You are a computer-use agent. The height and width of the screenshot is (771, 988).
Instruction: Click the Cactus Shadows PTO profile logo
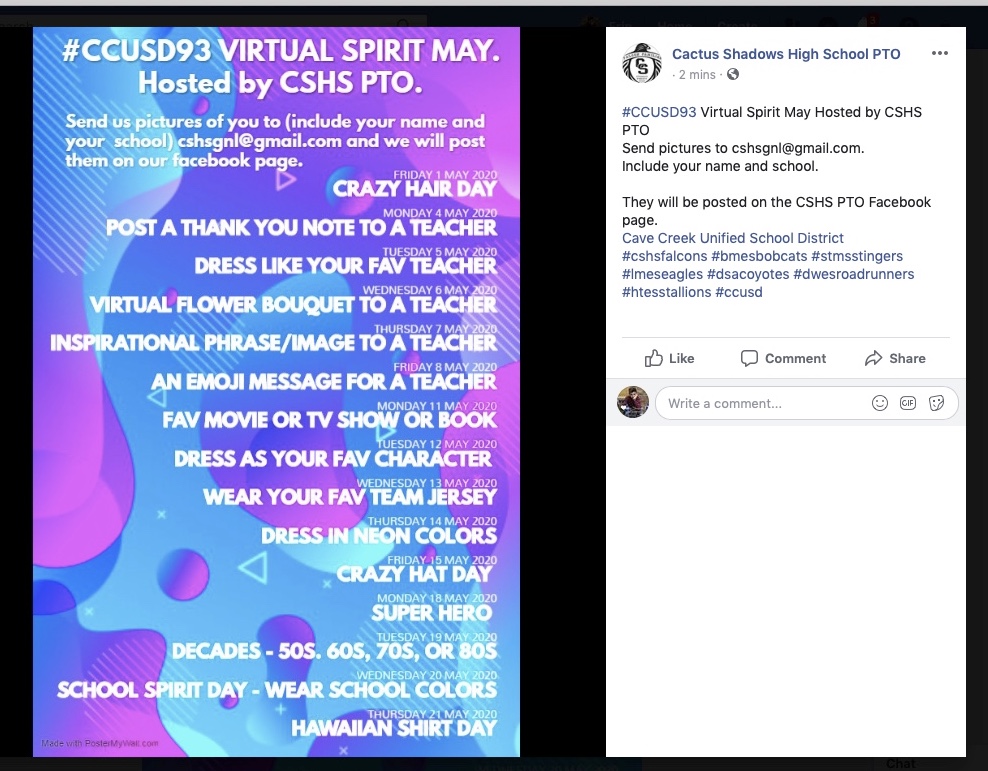(642, 63)
